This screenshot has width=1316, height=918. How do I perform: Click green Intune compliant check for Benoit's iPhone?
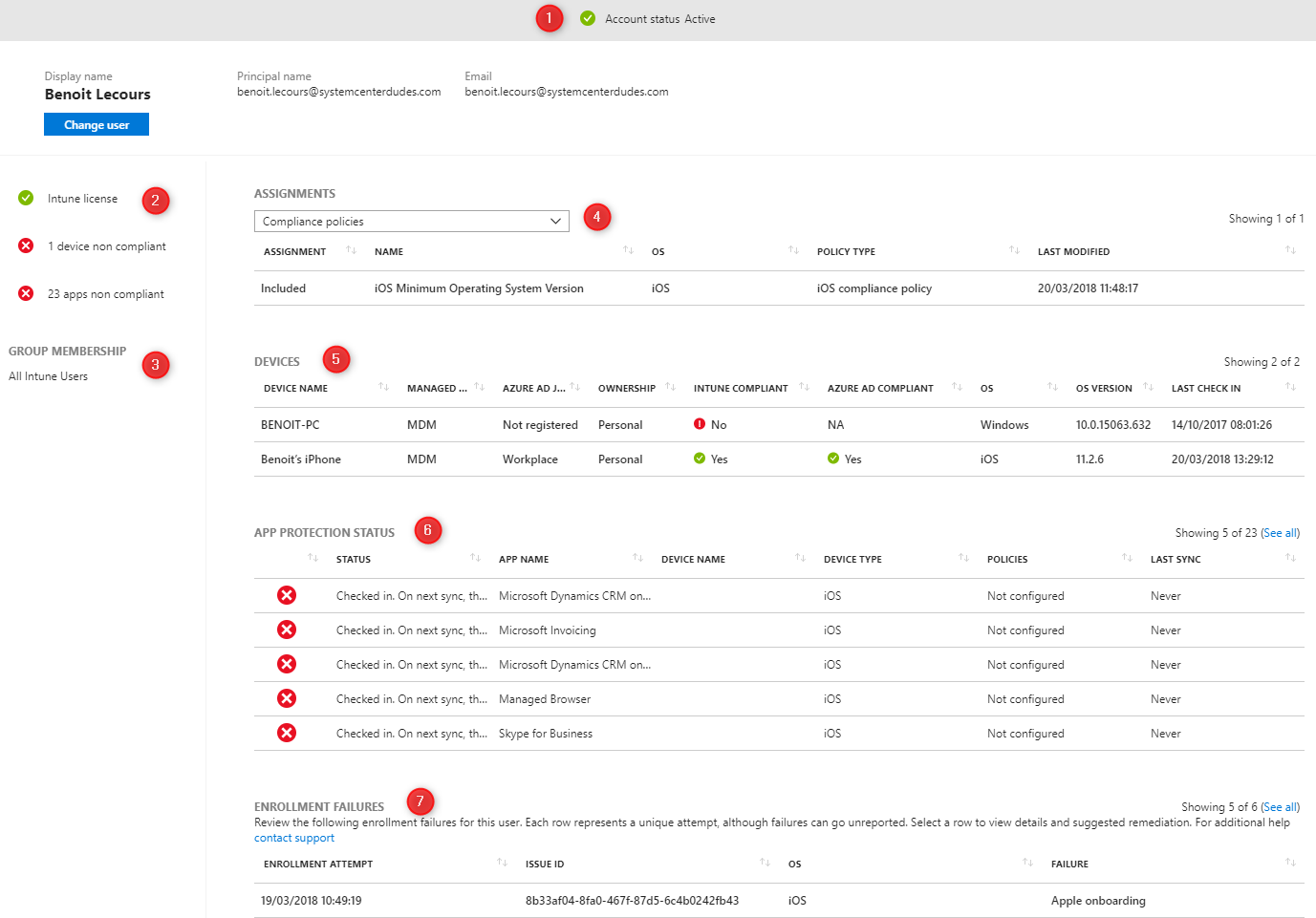coord(700,459)
